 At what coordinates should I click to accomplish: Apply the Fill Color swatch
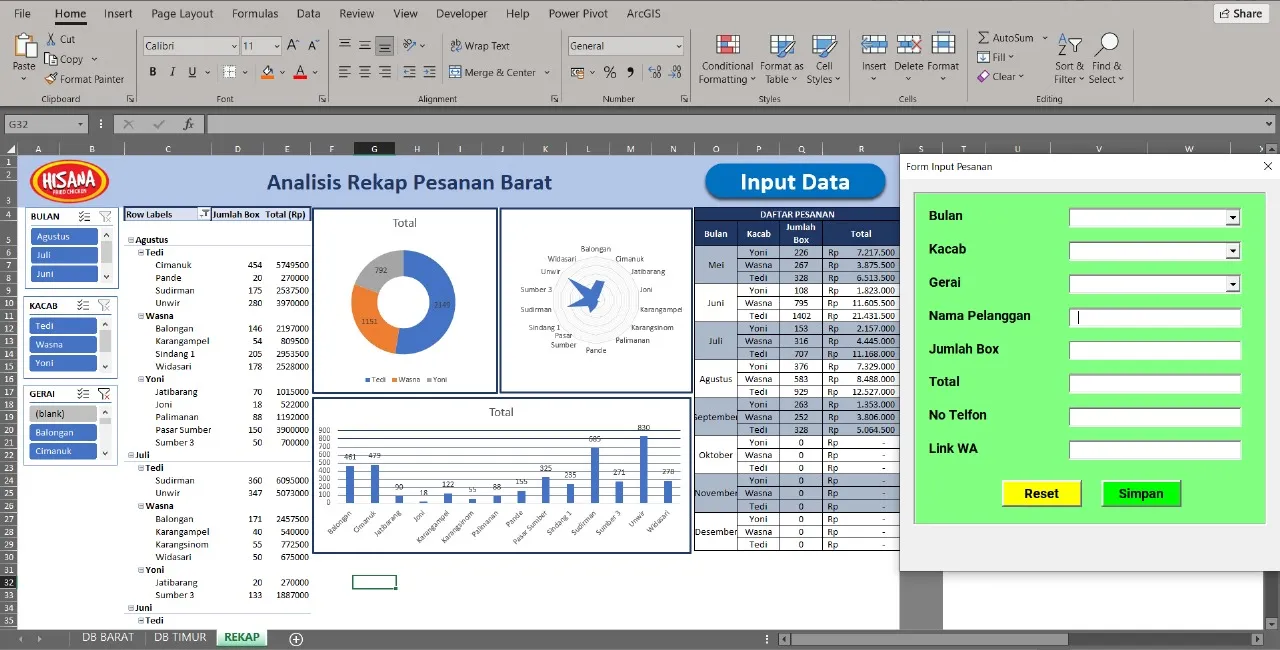point(267,72)
